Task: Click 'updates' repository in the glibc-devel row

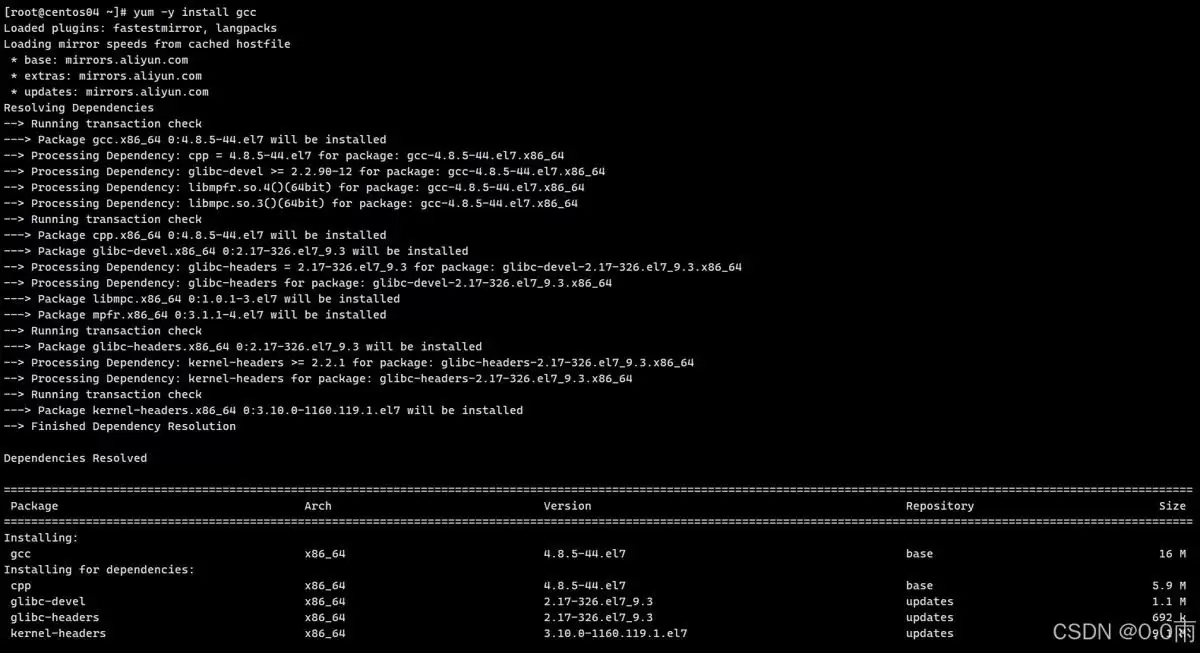Action: (930, 603)
